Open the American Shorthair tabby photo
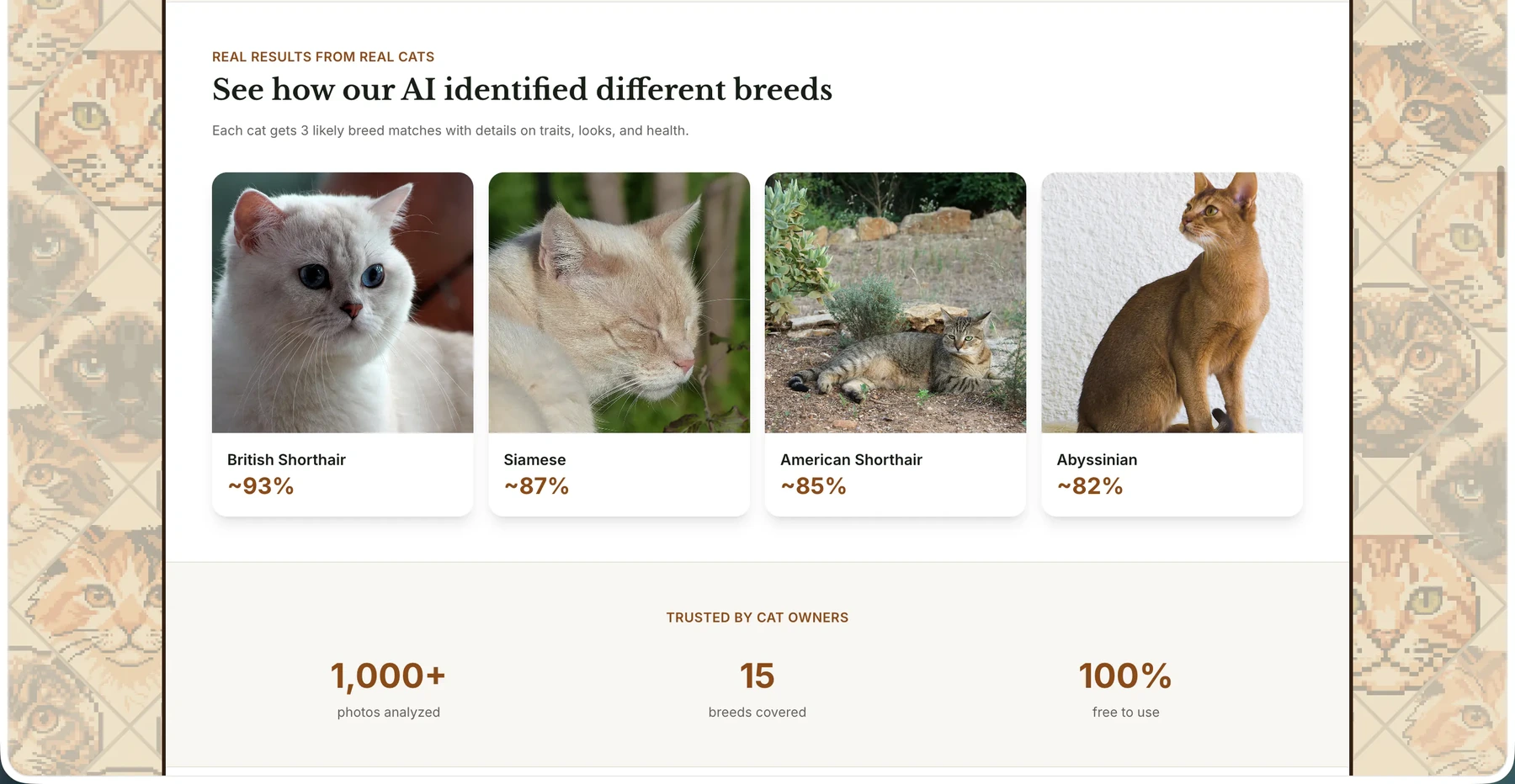The image size is (1515, 784). [896, 303]
